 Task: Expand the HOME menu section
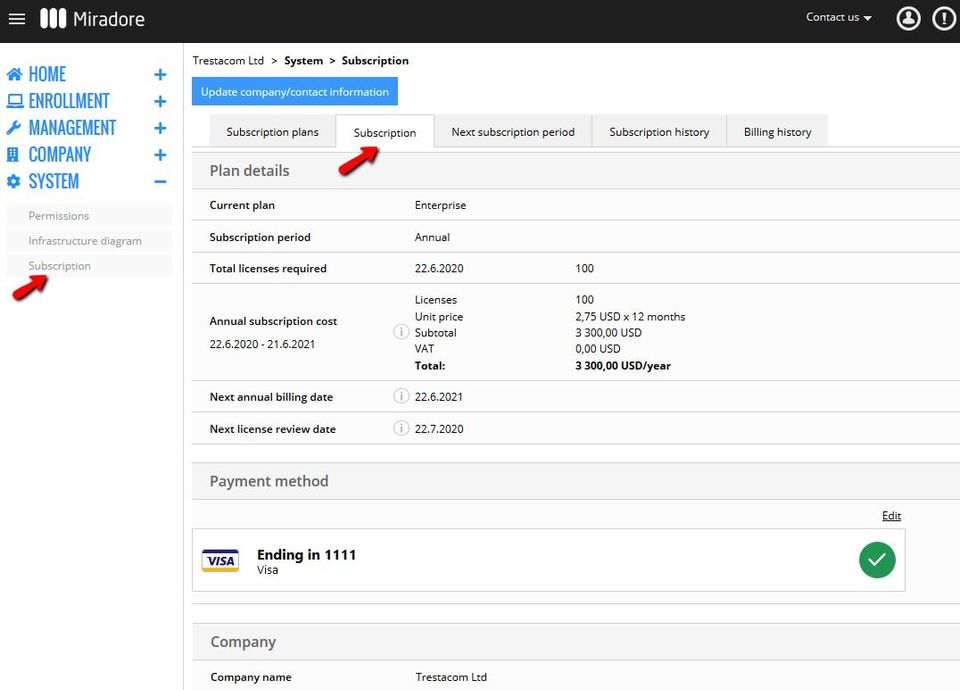160,75
